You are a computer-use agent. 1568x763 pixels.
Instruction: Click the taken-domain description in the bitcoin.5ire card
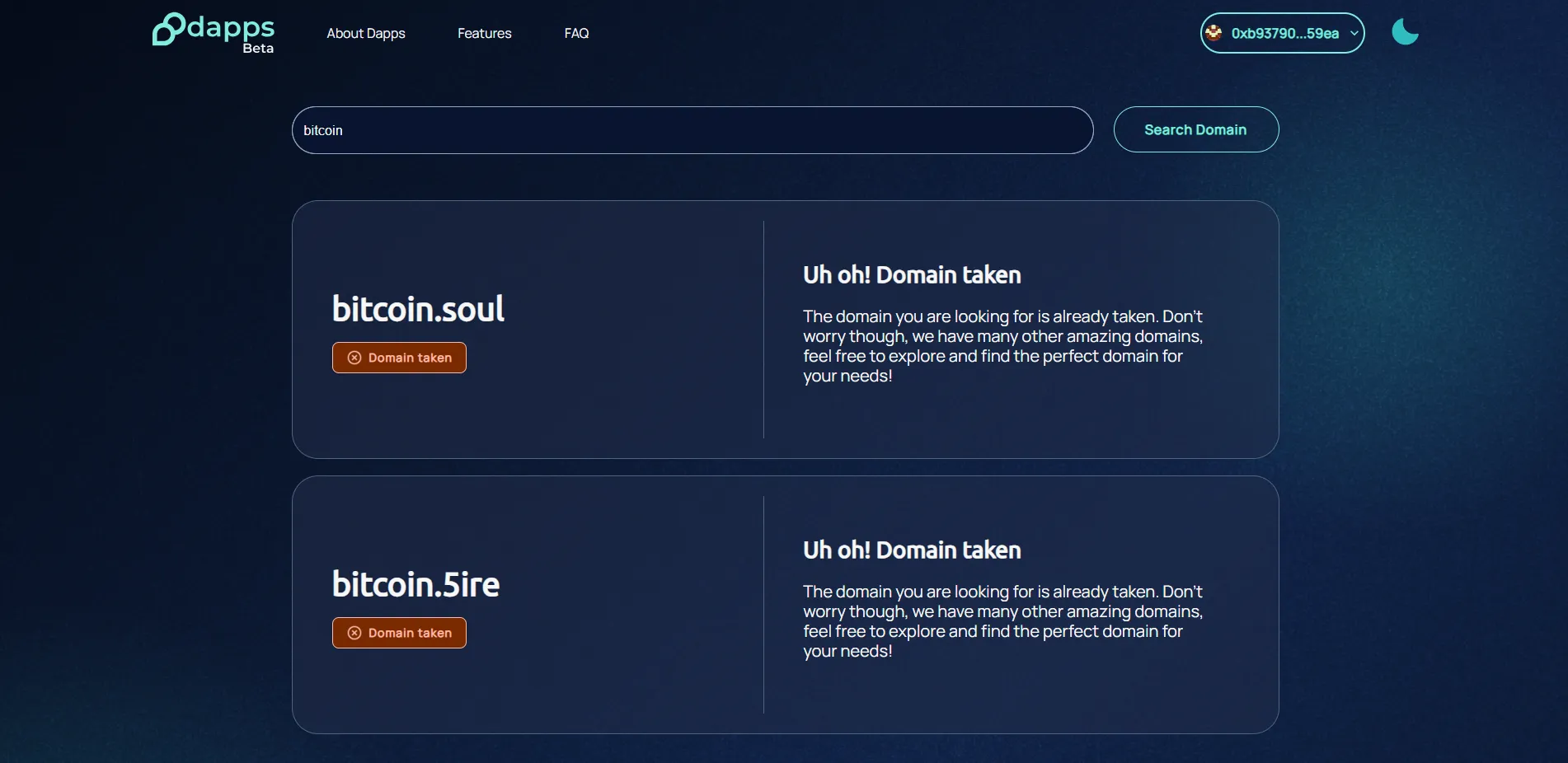click(x=1003, y=621)
